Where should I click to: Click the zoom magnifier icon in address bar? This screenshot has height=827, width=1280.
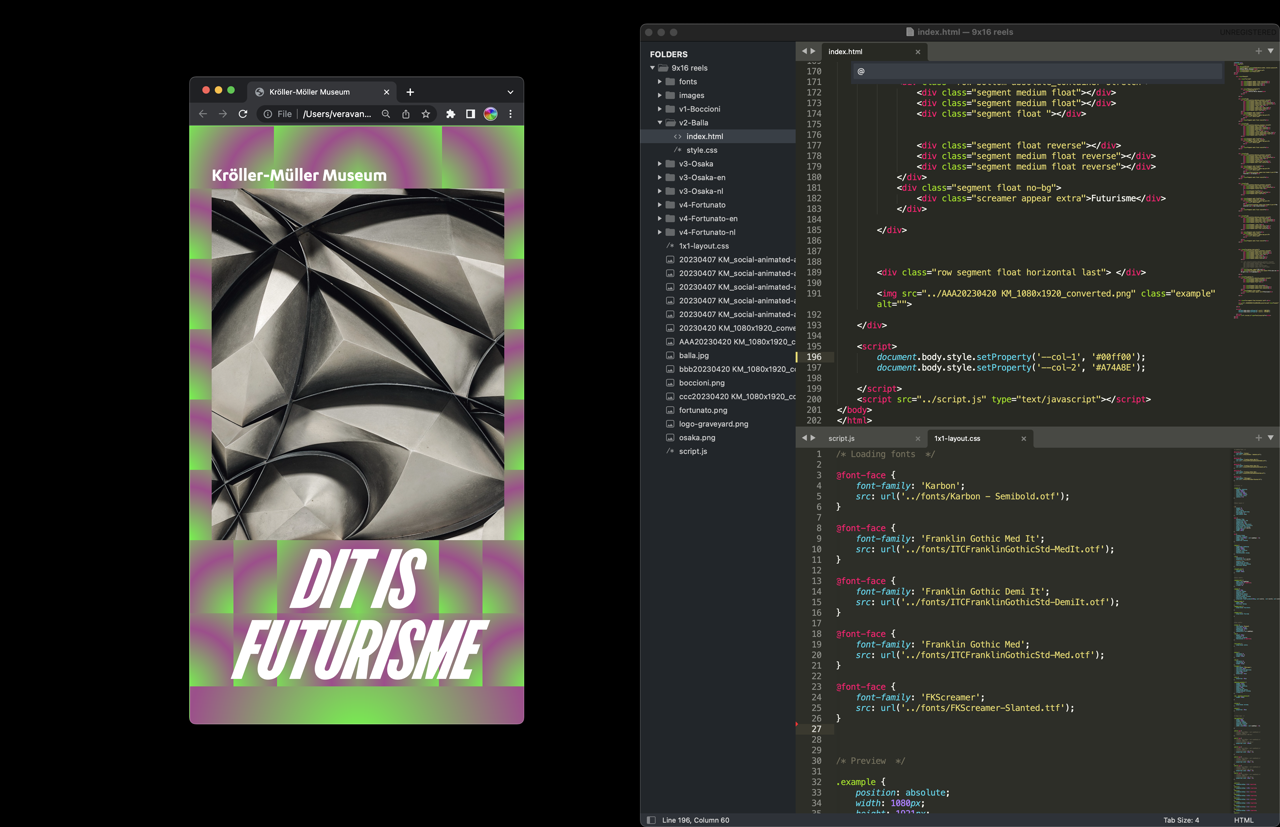tap(386, 114)
